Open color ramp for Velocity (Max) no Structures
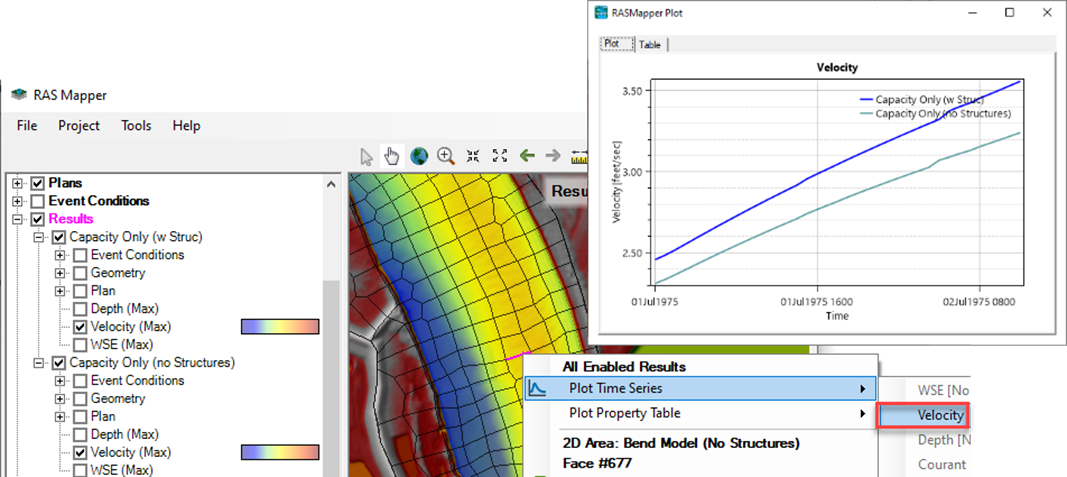 pos(280,453)
